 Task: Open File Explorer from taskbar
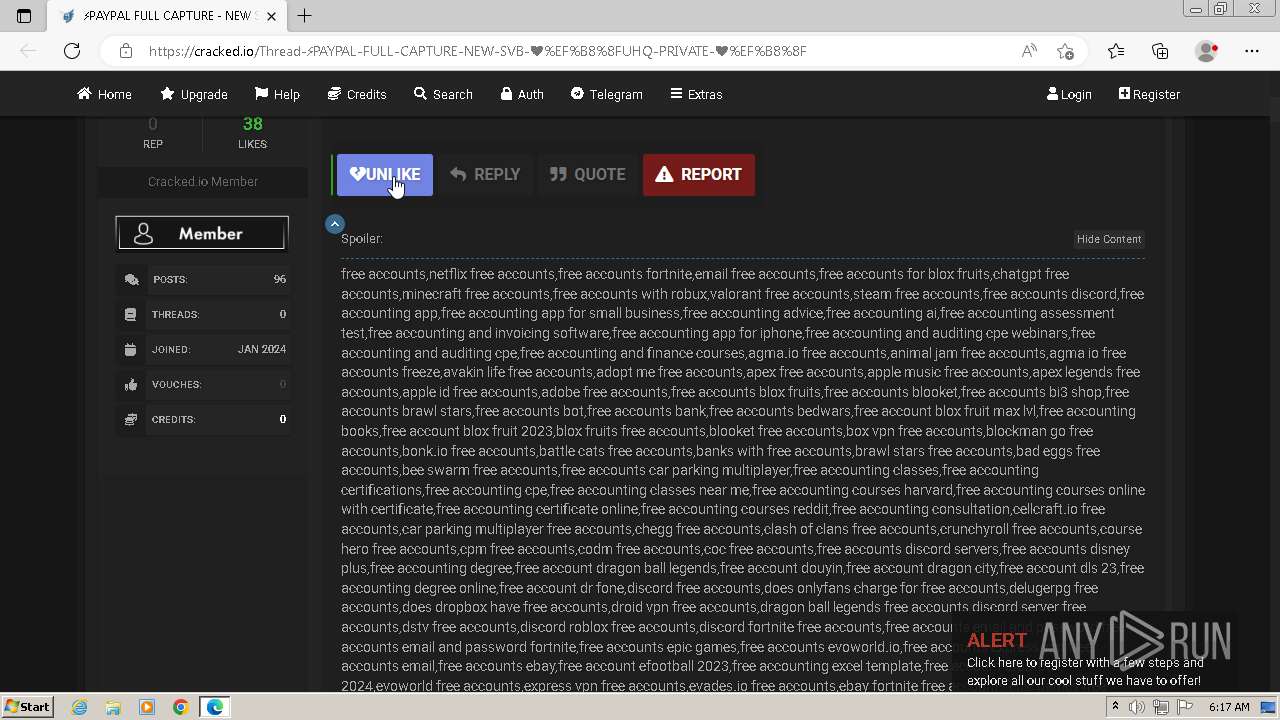113,707
